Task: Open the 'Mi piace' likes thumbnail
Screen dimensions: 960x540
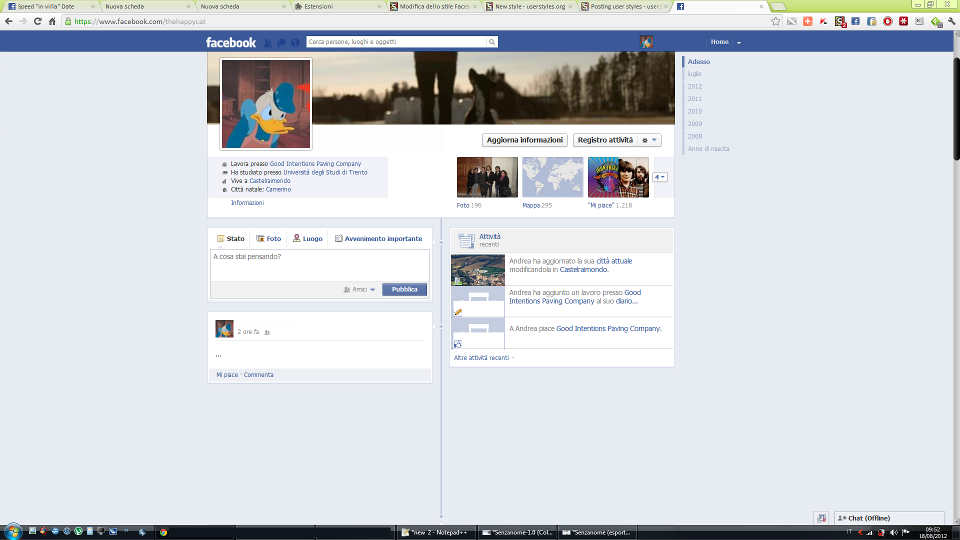Action: coord(618,177)
